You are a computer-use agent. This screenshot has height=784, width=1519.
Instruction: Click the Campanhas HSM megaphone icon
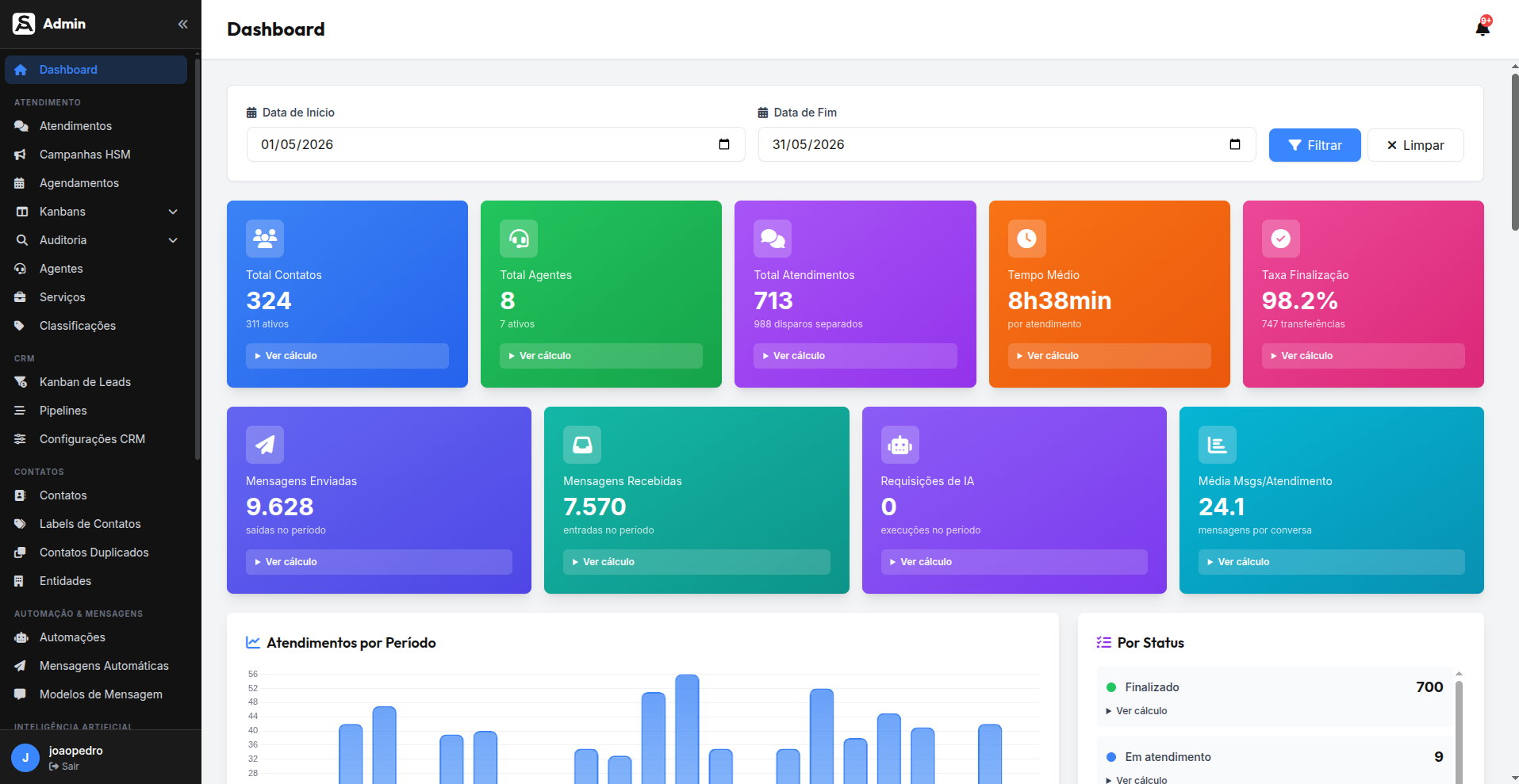pyautogui.click(x=21, y=155)
